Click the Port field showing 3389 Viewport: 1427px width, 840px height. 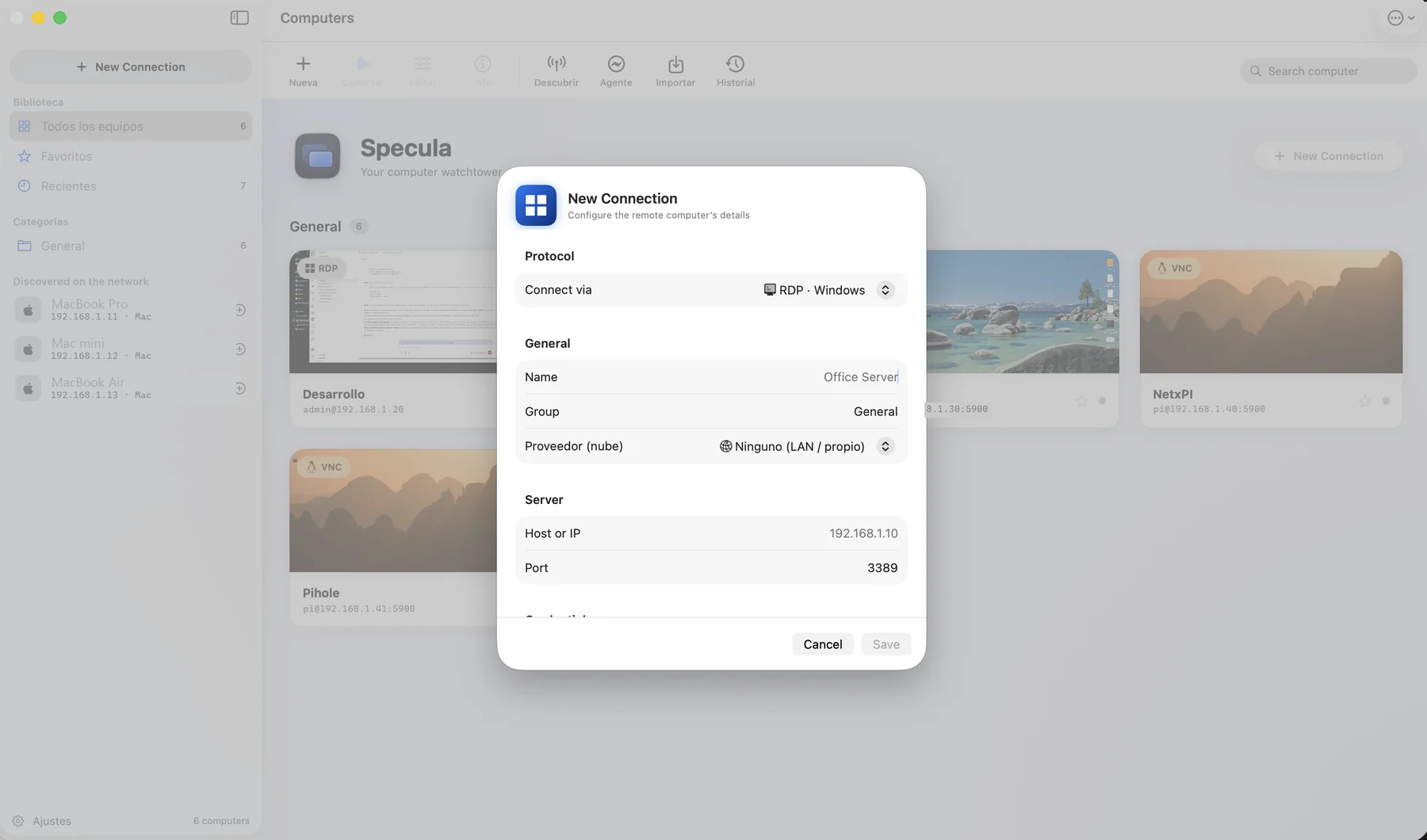tap(711, 567)
